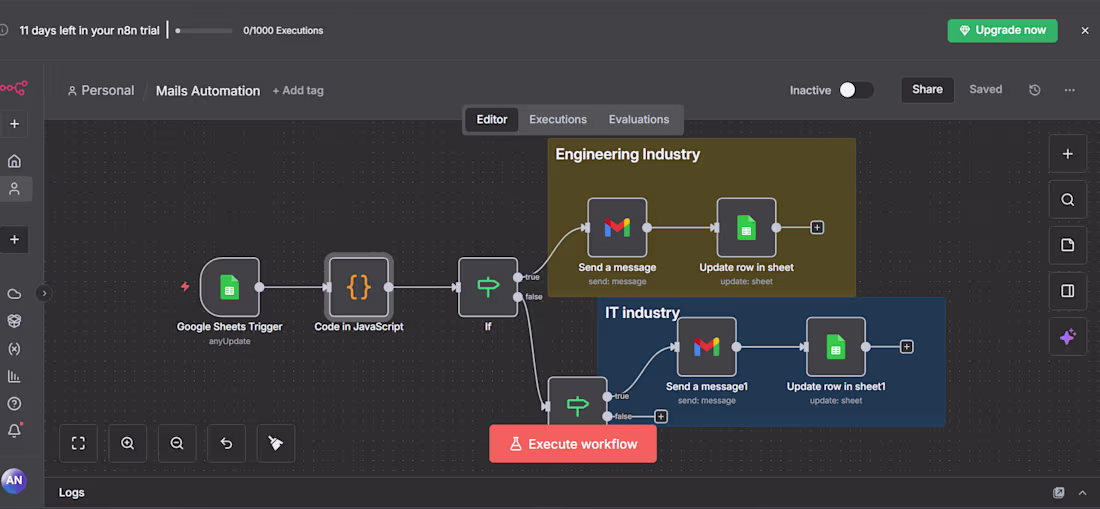Select the Google Sheets Trigger node
The width and height of the screenshot is (1100, 509).
[x=229, y=287]
